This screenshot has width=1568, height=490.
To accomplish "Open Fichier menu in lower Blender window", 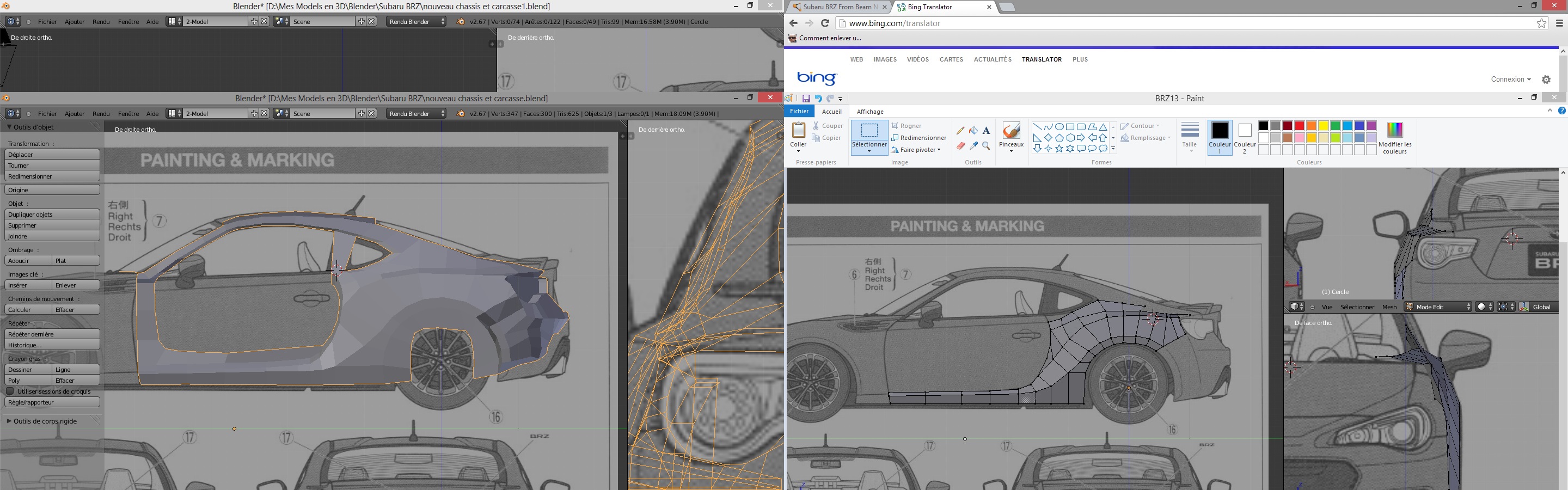I will (47, 114).
